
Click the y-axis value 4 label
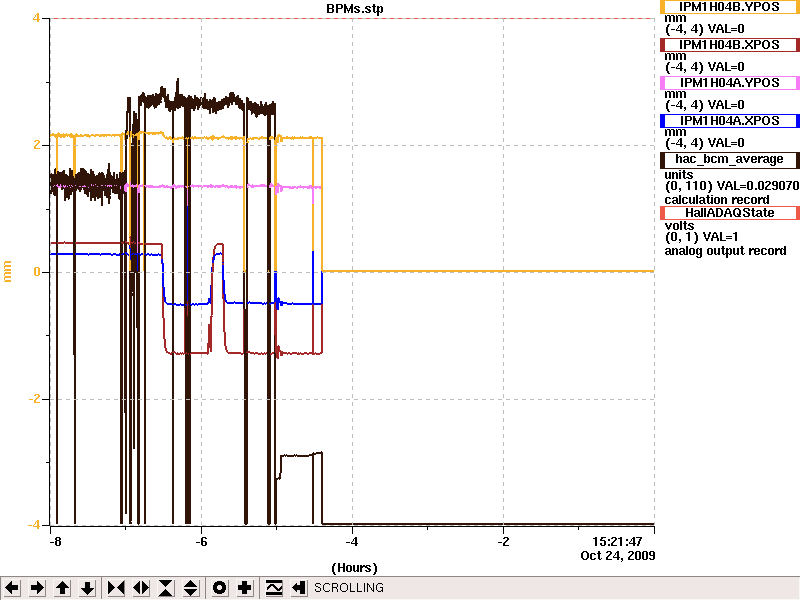pyautogui.click(x=36, y=18)
